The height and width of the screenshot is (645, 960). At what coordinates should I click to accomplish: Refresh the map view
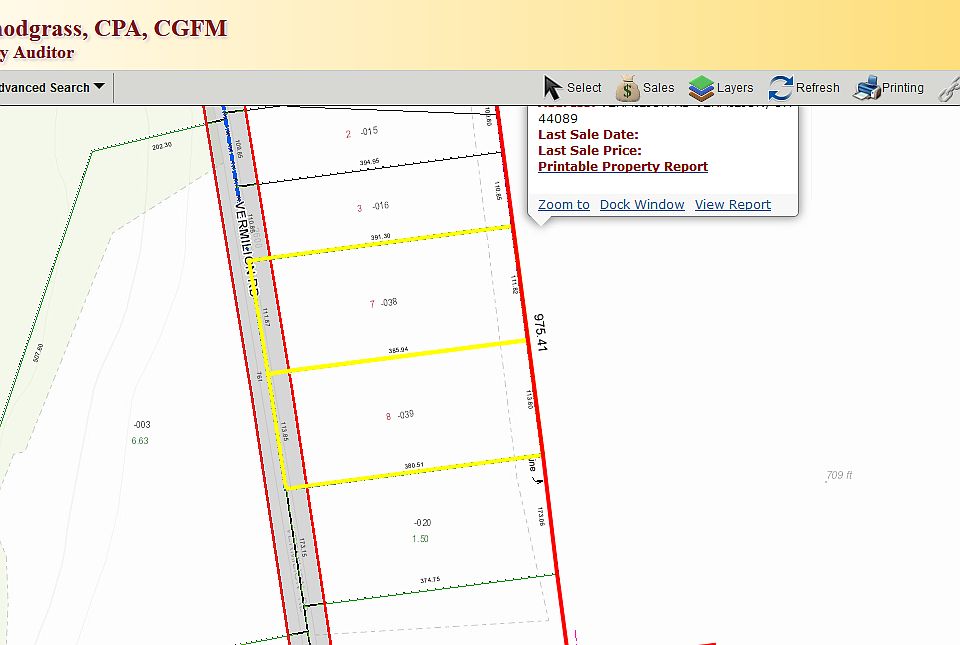tap(804, 88)
